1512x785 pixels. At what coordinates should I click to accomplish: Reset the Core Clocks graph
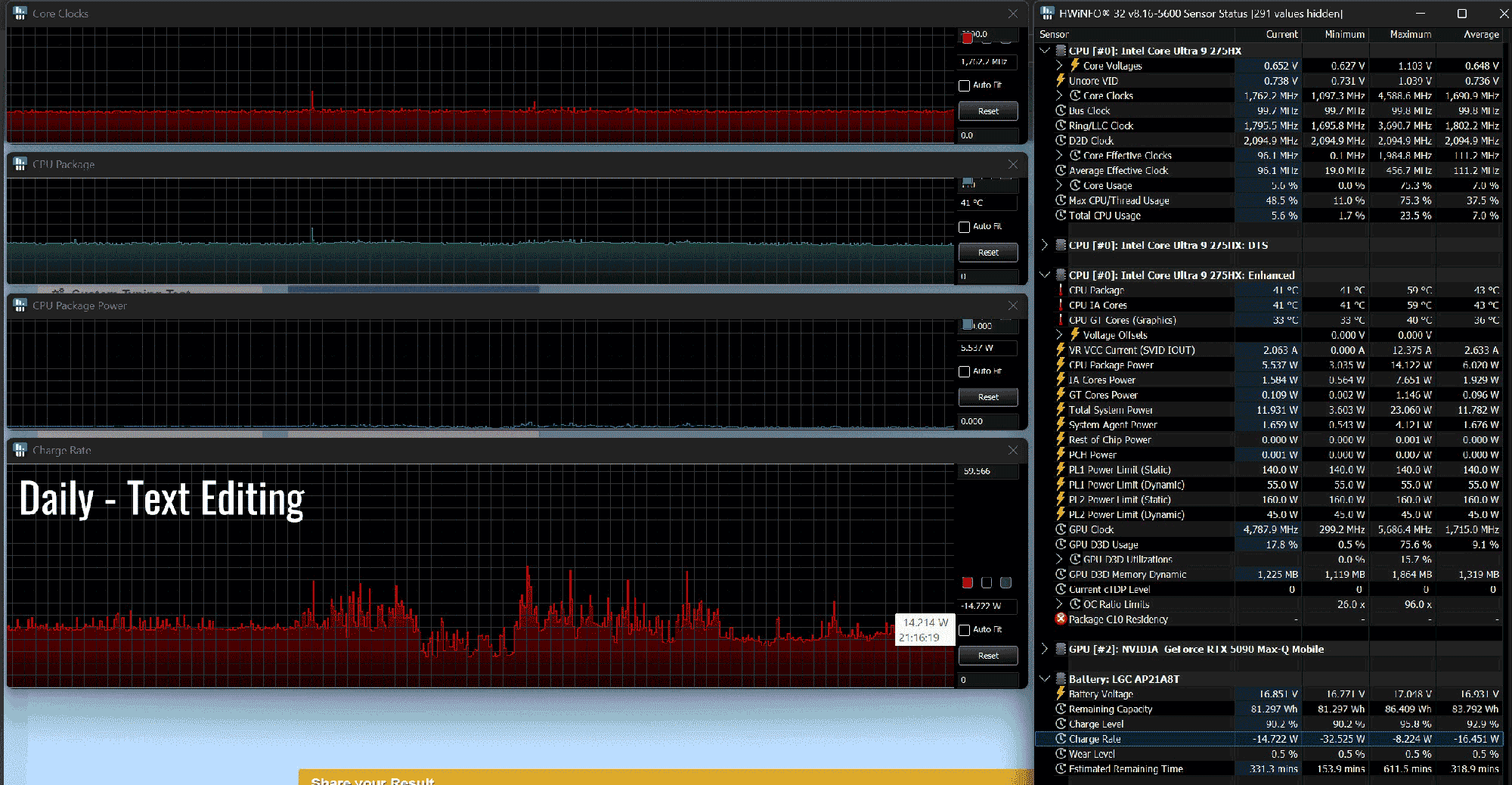click(988, 111)
